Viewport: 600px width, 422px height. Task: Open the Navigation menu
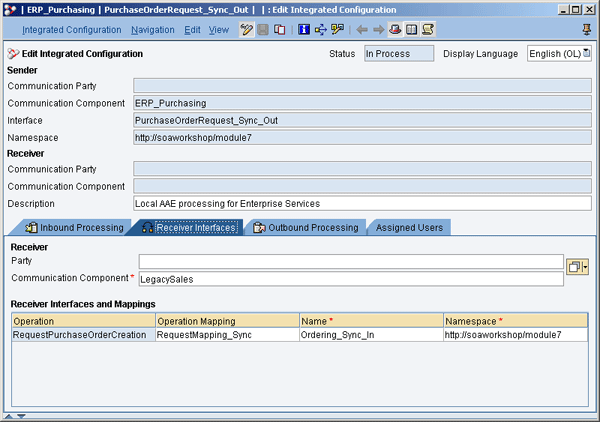[x=152, y=30]
